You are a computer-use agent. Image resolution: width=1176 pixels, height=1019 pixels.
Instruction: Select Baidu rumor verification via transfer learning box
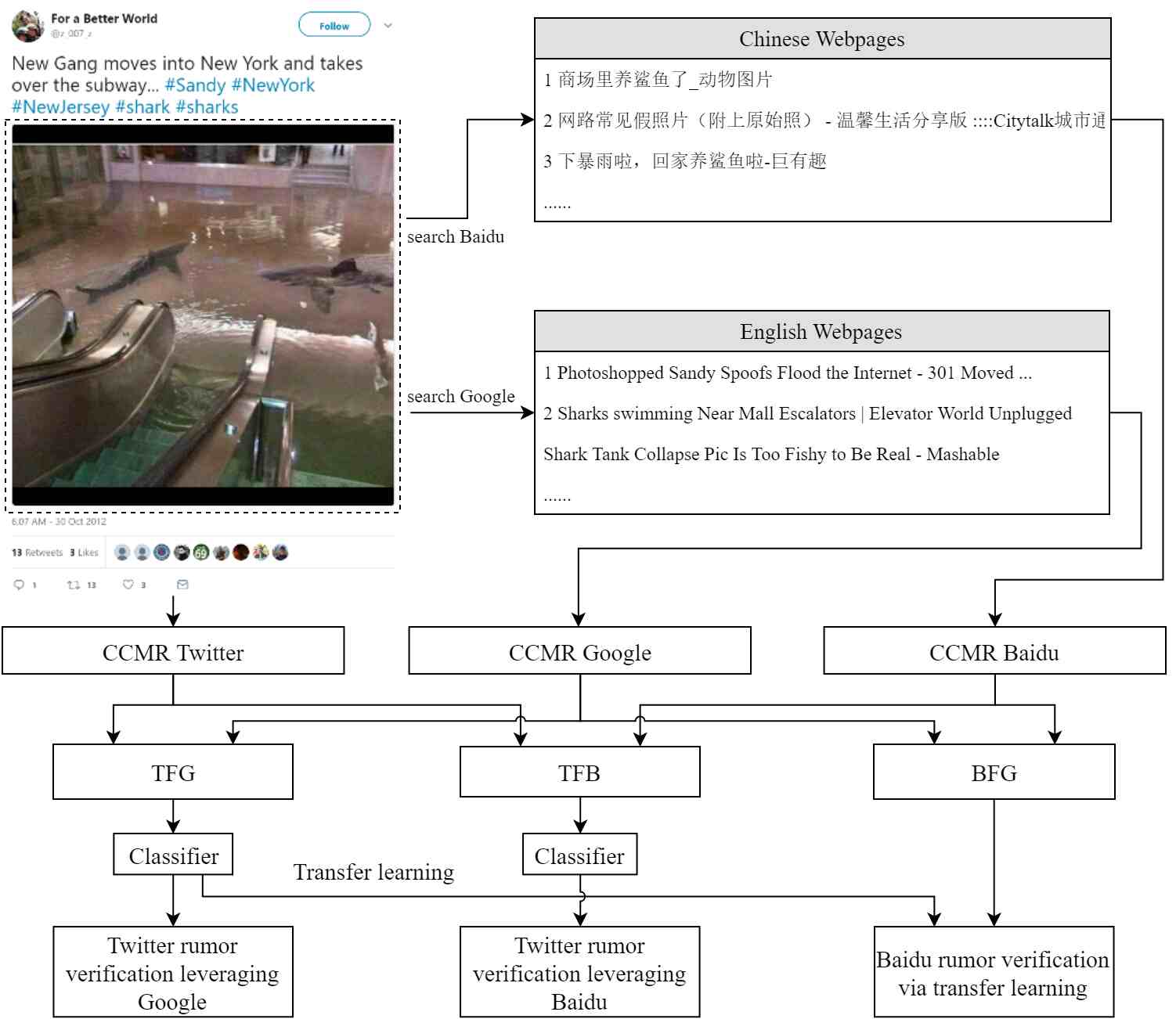pyautogui.click(x=994, y=972)
